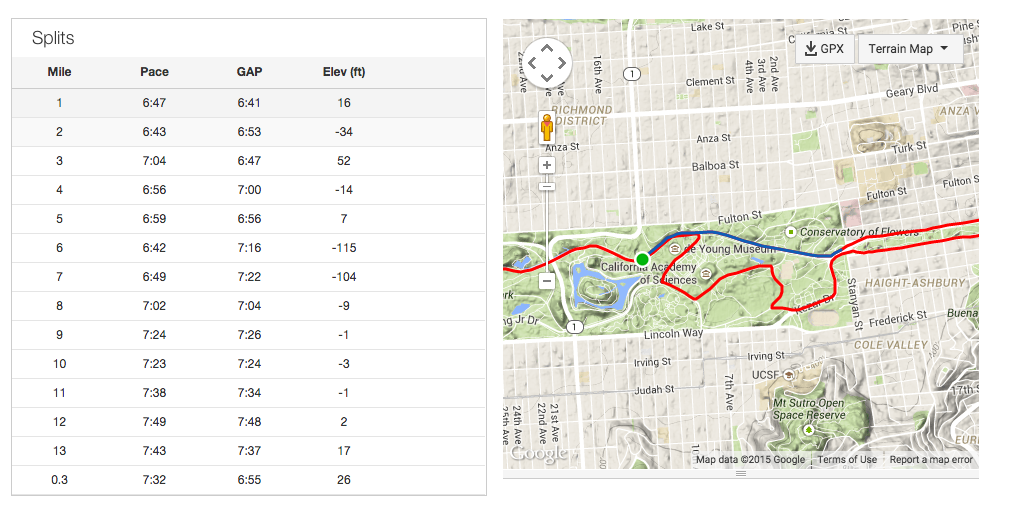
Task: Select the mile 6 split row
Action: [x=248, y=248]
